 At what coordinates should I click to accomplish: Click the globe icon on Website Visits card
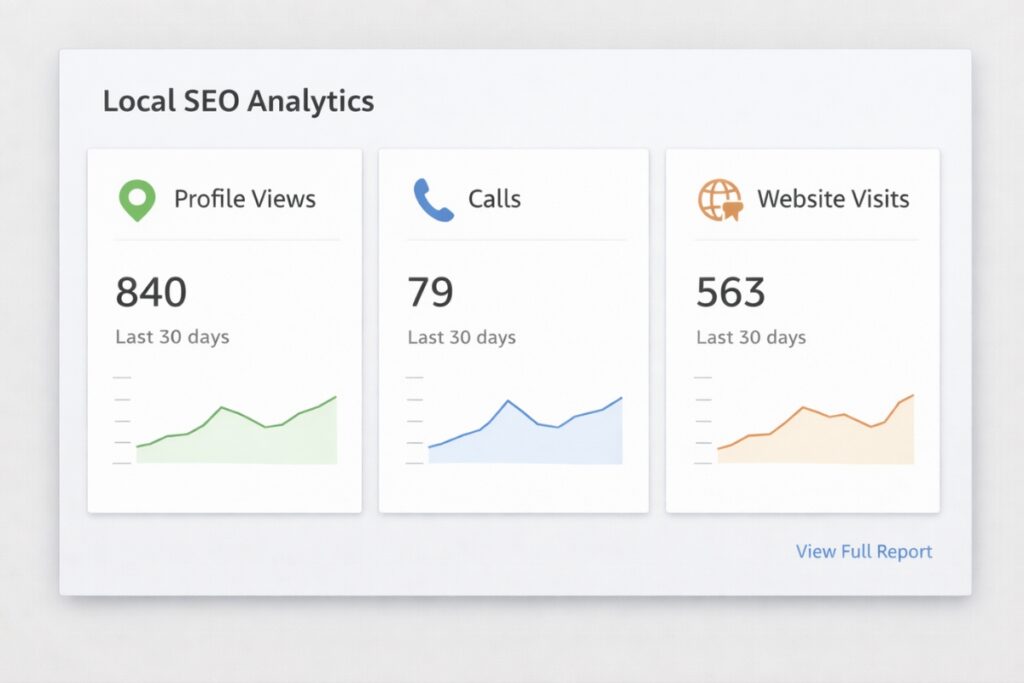719,198
